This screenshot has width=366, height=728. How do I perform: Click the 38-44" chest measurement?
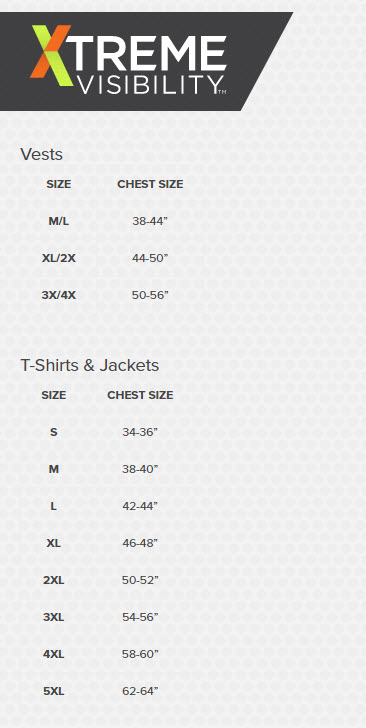[x=150, y=221]
